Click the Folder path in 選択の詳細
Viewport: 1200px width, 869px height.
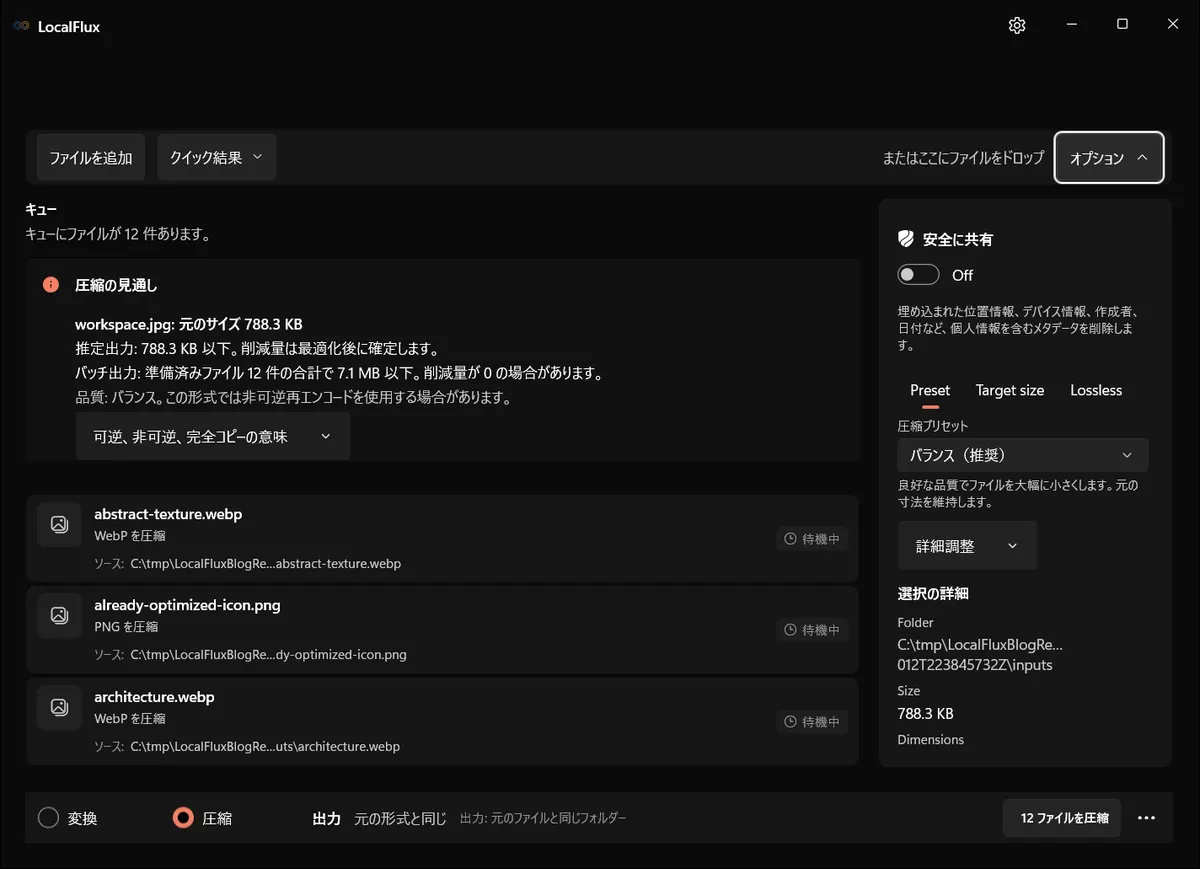pyautogui.click(x=980, y=654)
